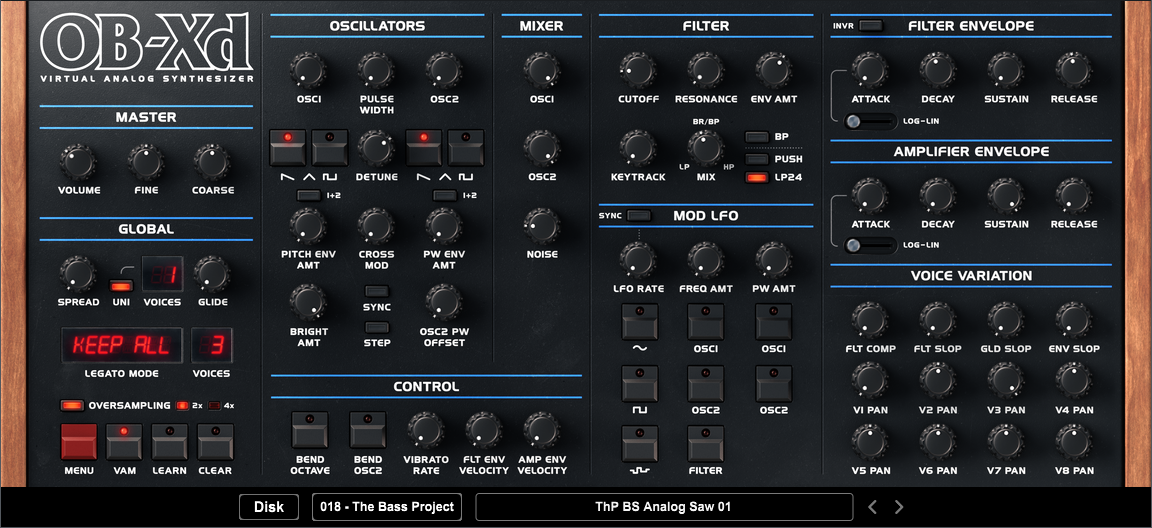This screenshot has width=1152, height=528.
Task: Click the Filter Envelope ATTACK knob
Action: tap(870, 70)
